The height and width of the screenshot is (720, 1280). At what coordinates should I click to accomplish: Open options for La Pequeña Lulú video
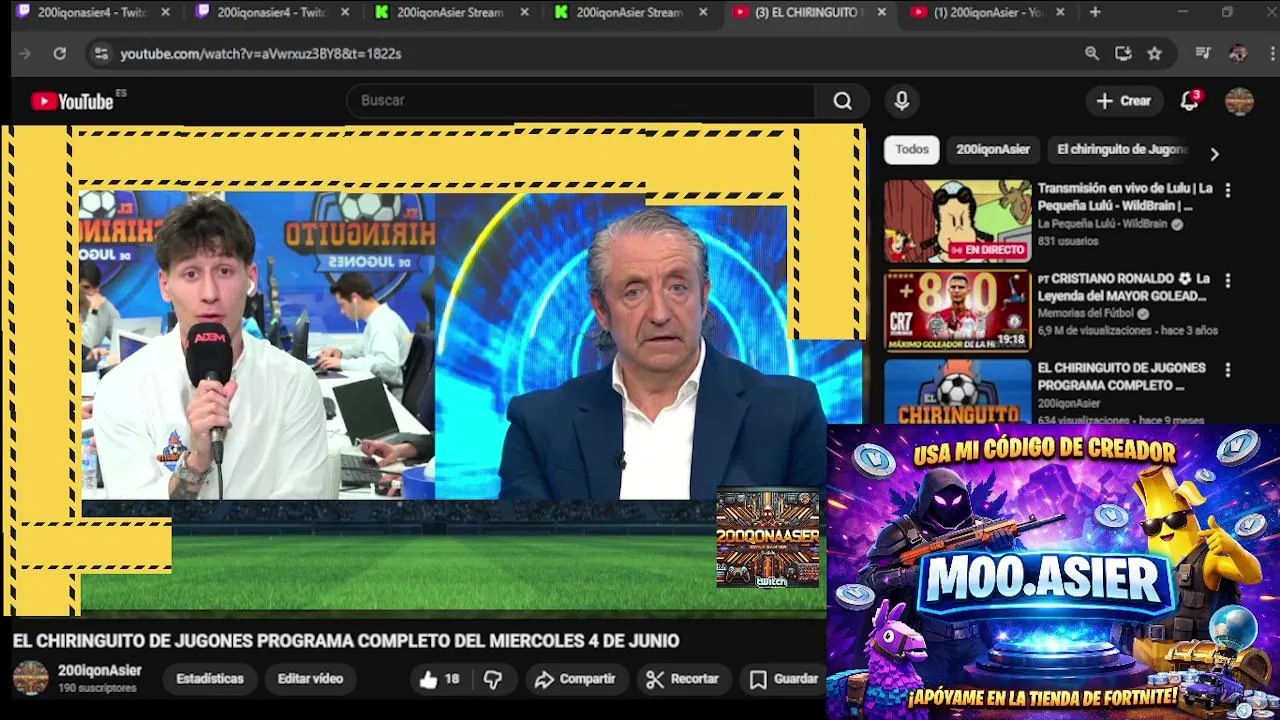(1228, 190)
